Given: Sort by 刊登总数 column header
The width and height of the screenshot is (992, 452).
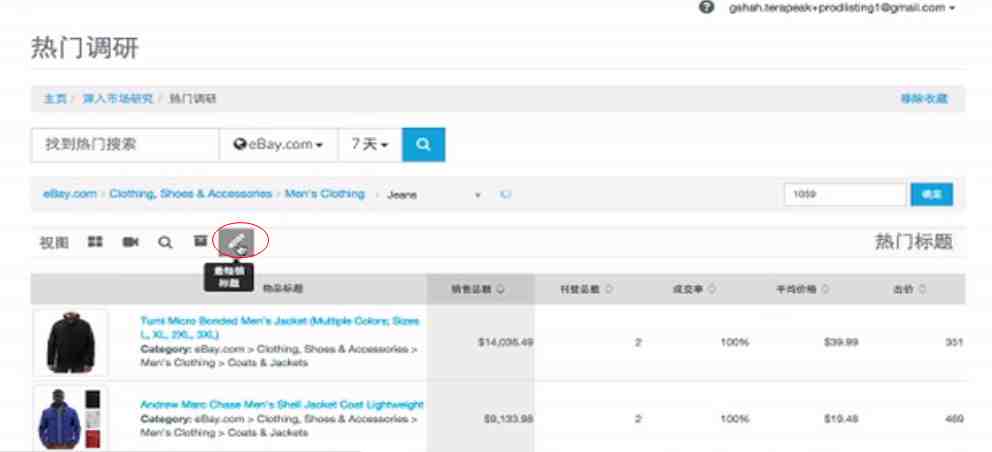Looking at the screenshot, I should 586,289.
